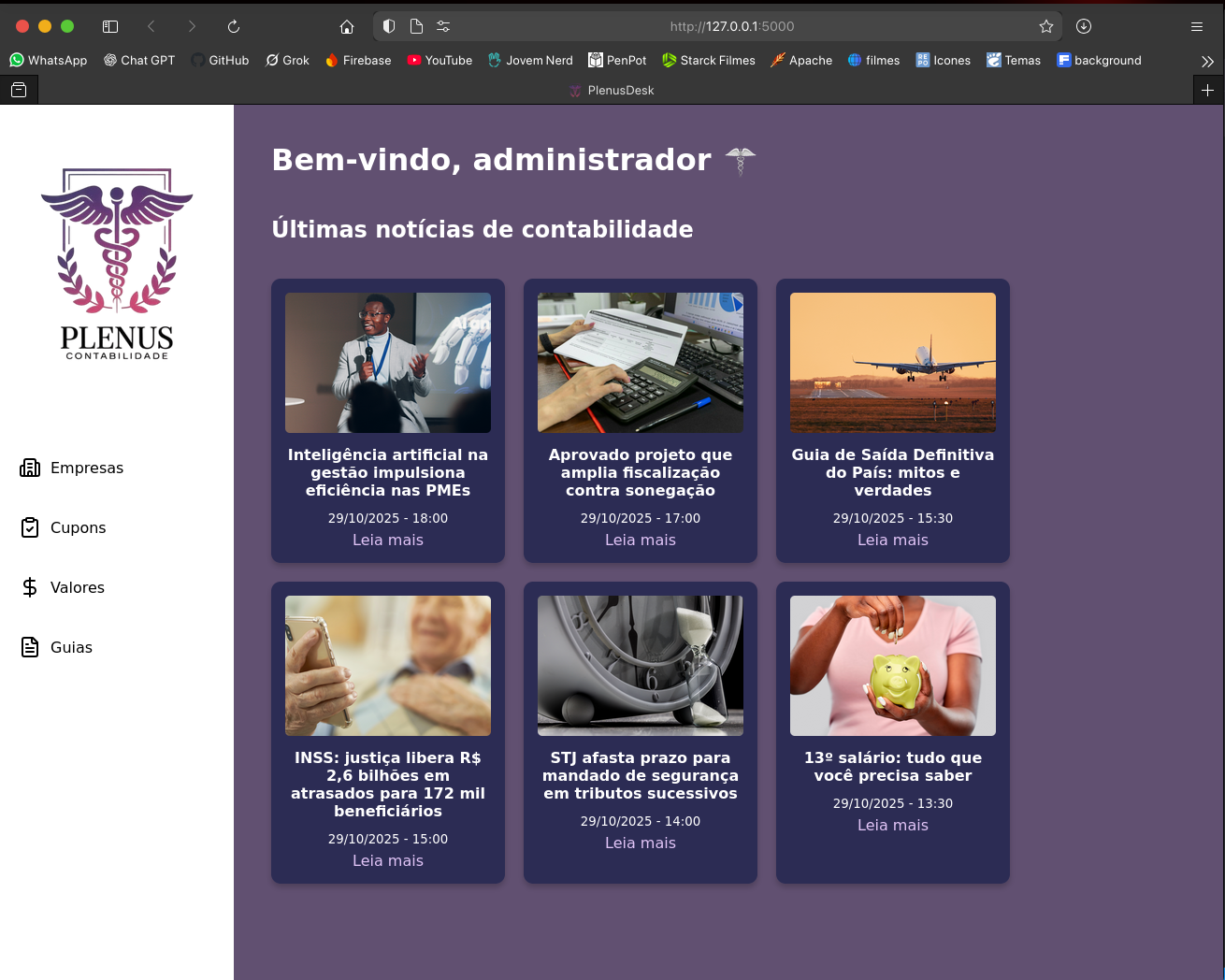Click the Empresas building icon in sidebar
Image resolution: width=1225 pixels, height=980 pixels.
point(30,468)
